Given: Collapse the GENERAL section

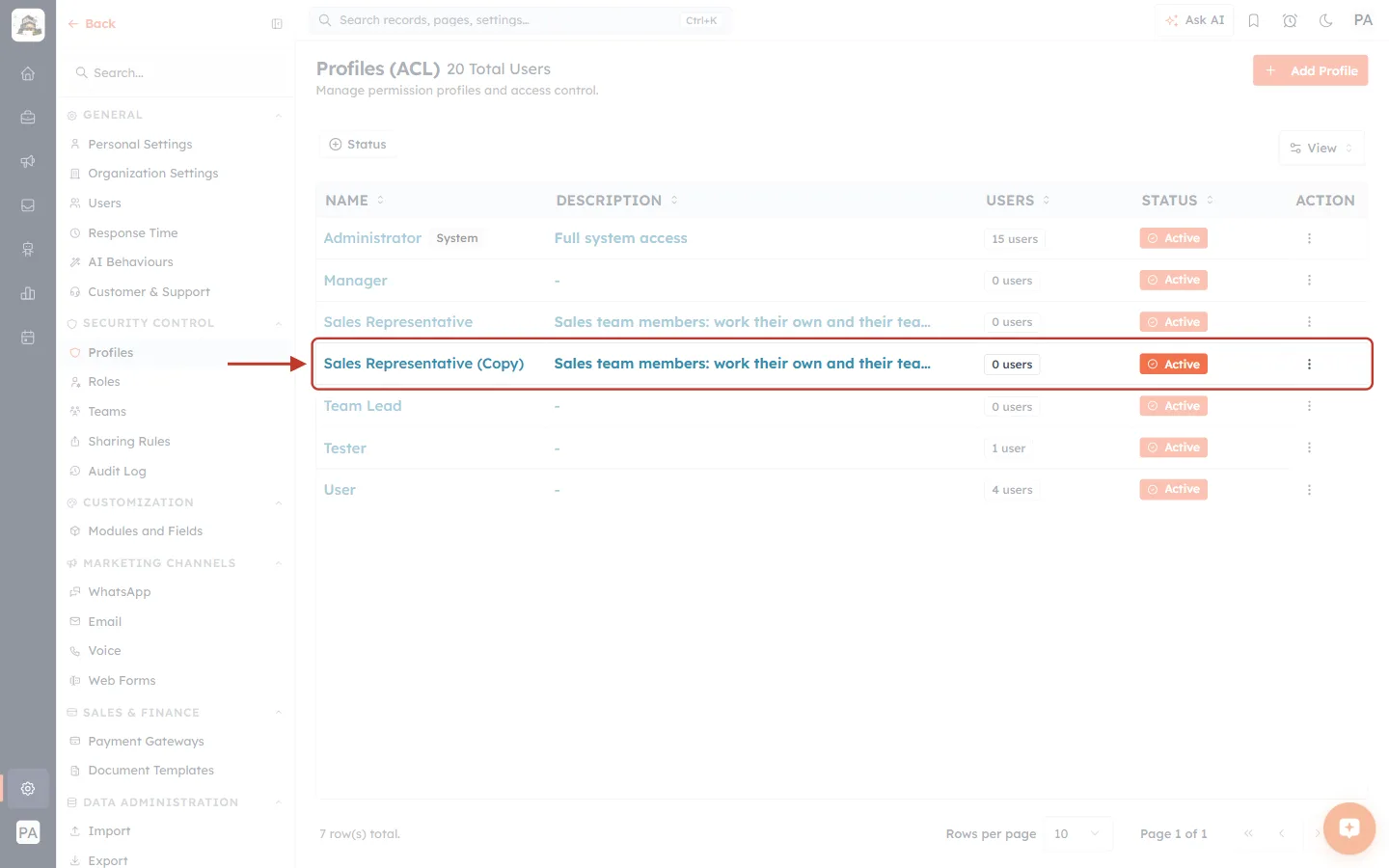Looking at the screenshot, I should pos(278,116).
